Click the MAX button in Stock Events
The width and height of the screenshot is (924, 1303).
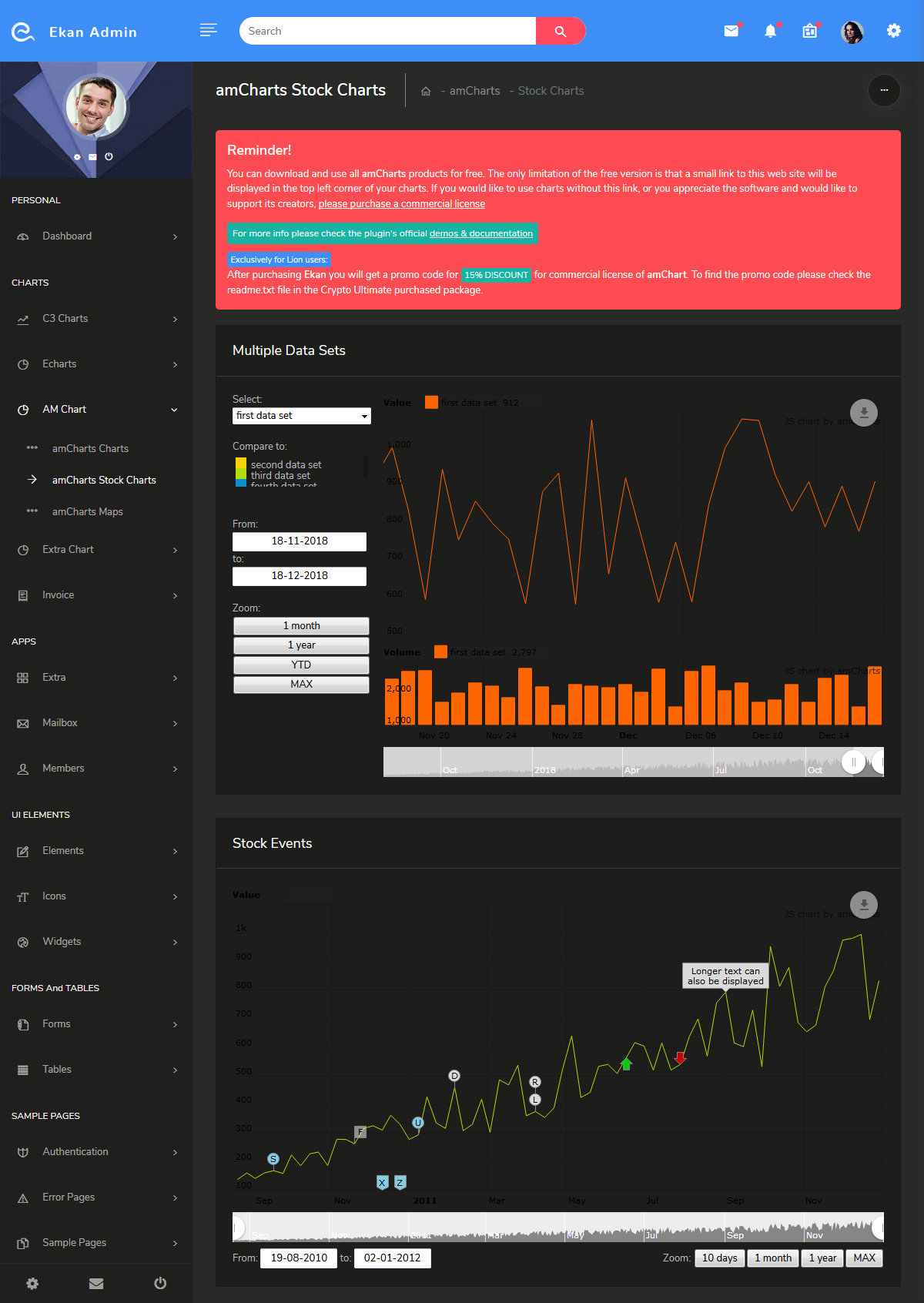tap(864, 1258)
